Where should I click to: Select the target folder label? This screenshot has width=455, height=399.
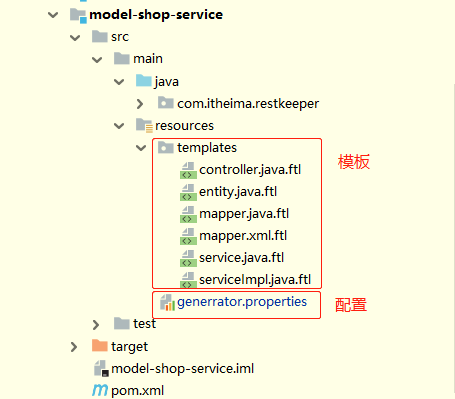pos(129,347)
